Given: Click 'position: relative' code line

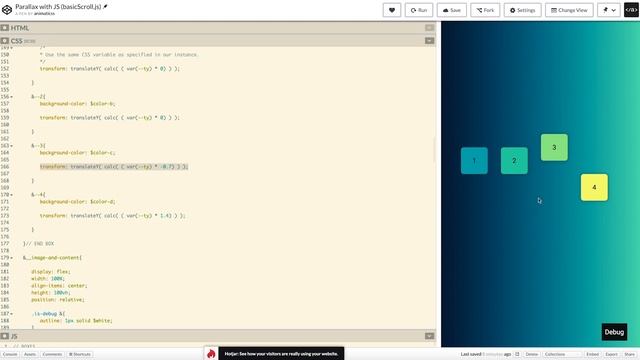Looking at the screenshot, I should click(58, 300).
